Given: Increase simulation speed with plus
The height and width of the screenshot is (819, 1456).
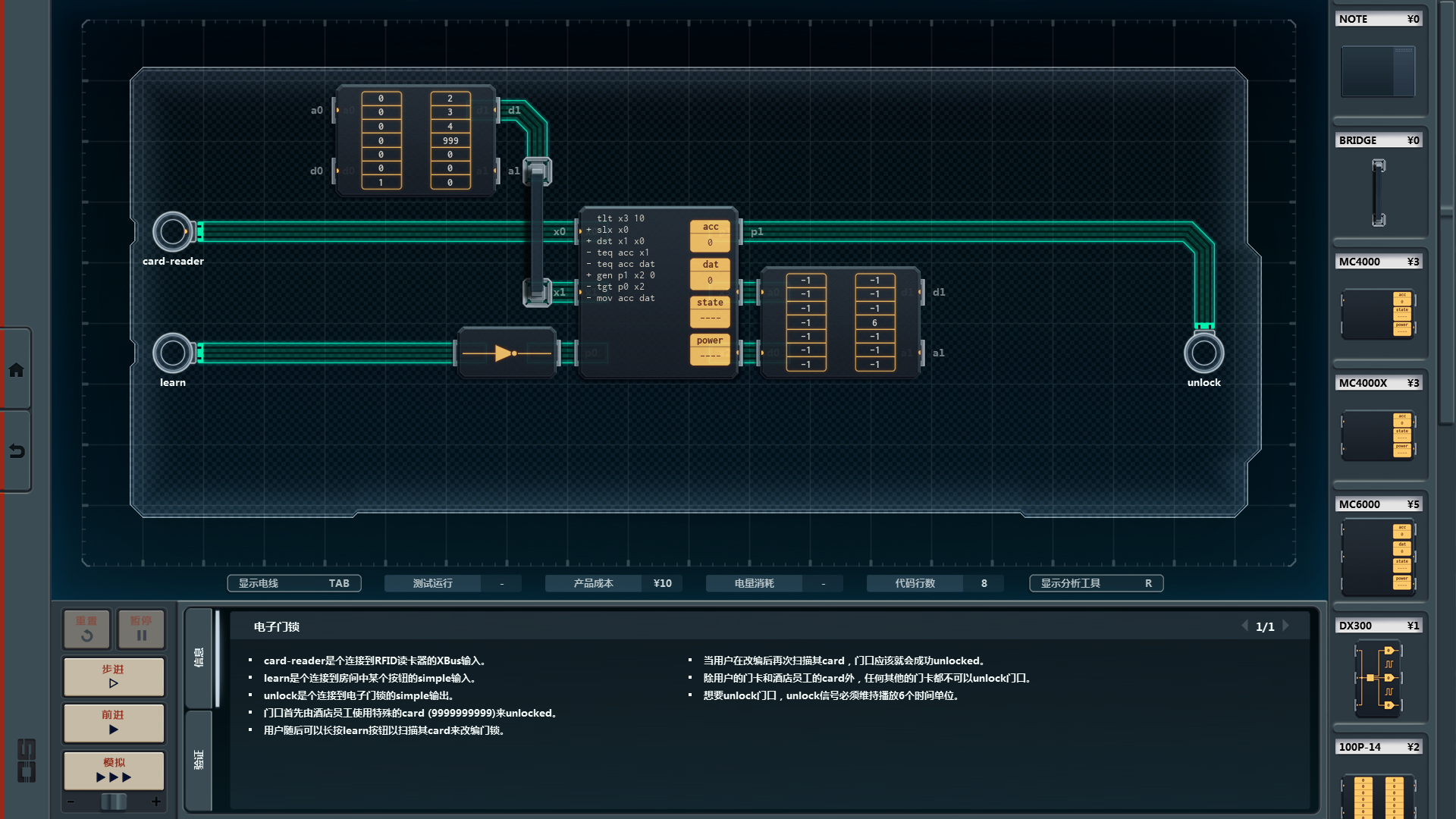Looking at the screenshot, I should [156, 802].
